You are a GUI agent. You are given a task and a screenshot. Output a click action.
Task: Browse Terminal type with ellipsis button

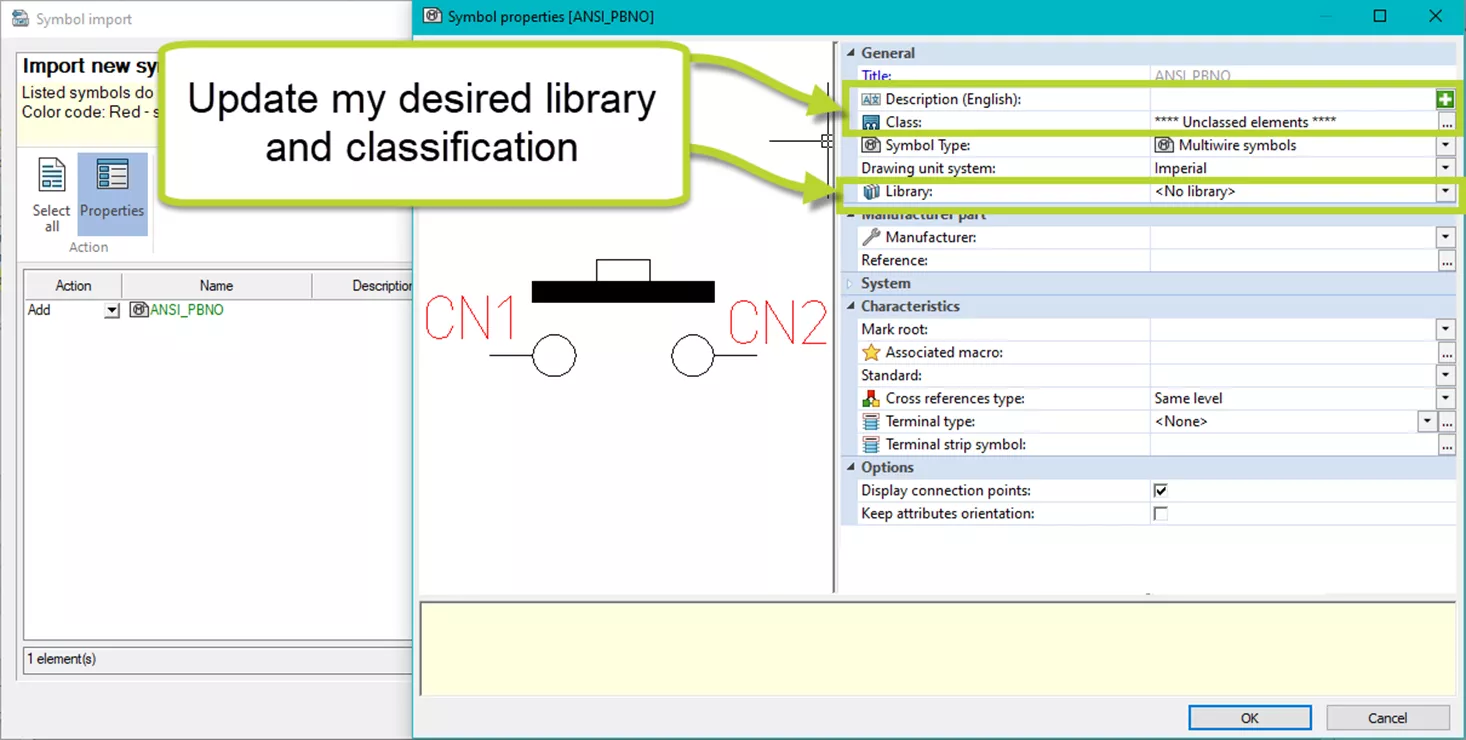tap(1446, 421)
